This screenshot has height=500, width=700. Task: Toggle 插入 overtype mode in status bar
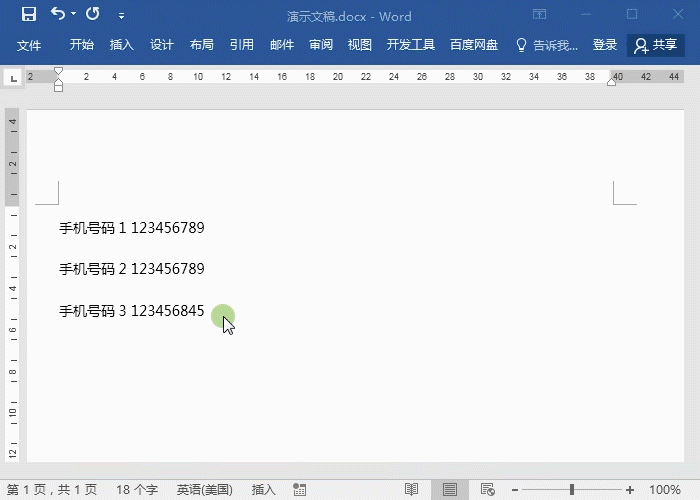pos(263,490)
